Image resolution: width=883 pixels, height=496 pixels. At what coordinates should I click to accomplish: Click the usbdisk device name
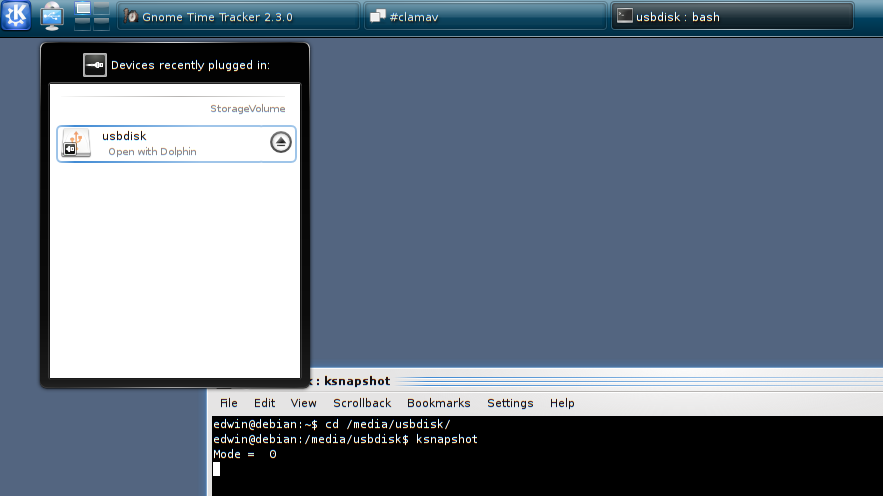pyautogui.click(x=124, y=136)
